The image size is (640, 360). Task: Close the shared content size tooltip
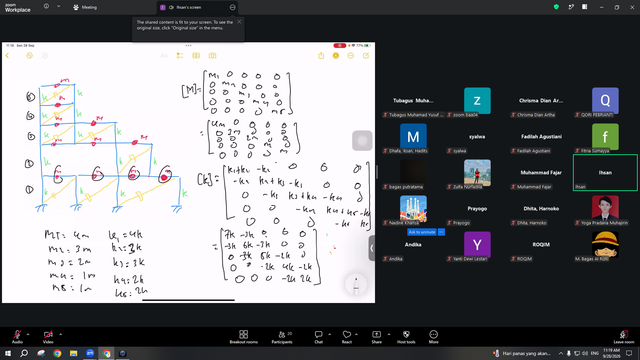239,22
